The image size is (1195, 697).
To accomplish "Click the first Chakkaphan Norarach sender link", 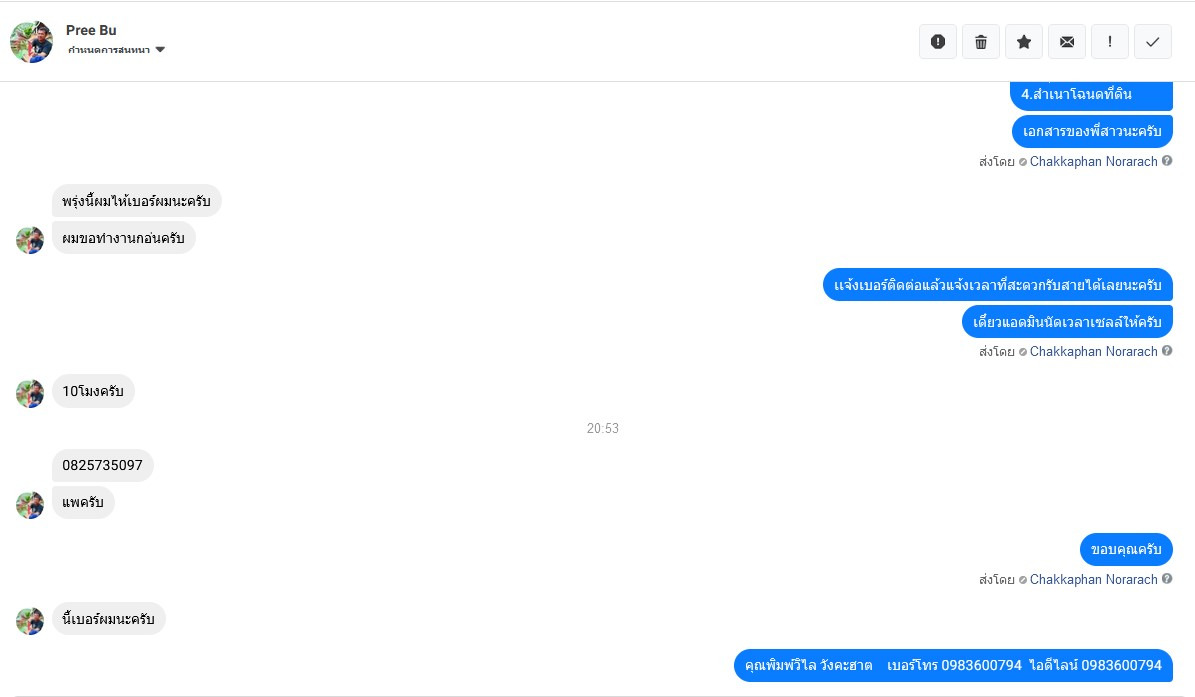I will coord(1094,161).
